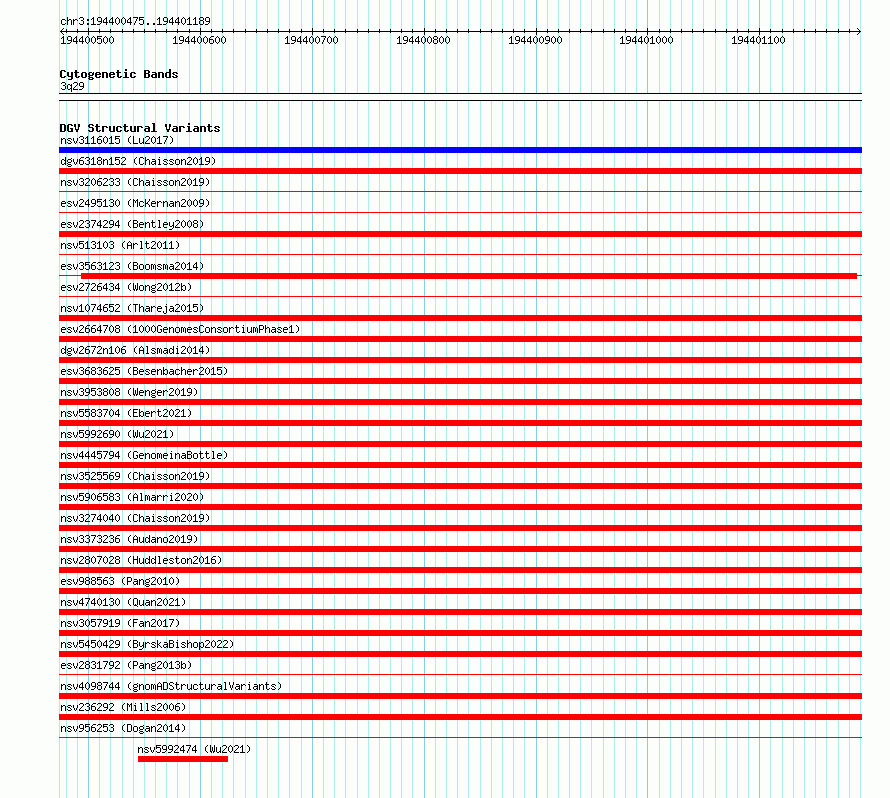Open nsv3057919 (Fan2017) label
Screen dimensions: 890x798
coord(120,623)
